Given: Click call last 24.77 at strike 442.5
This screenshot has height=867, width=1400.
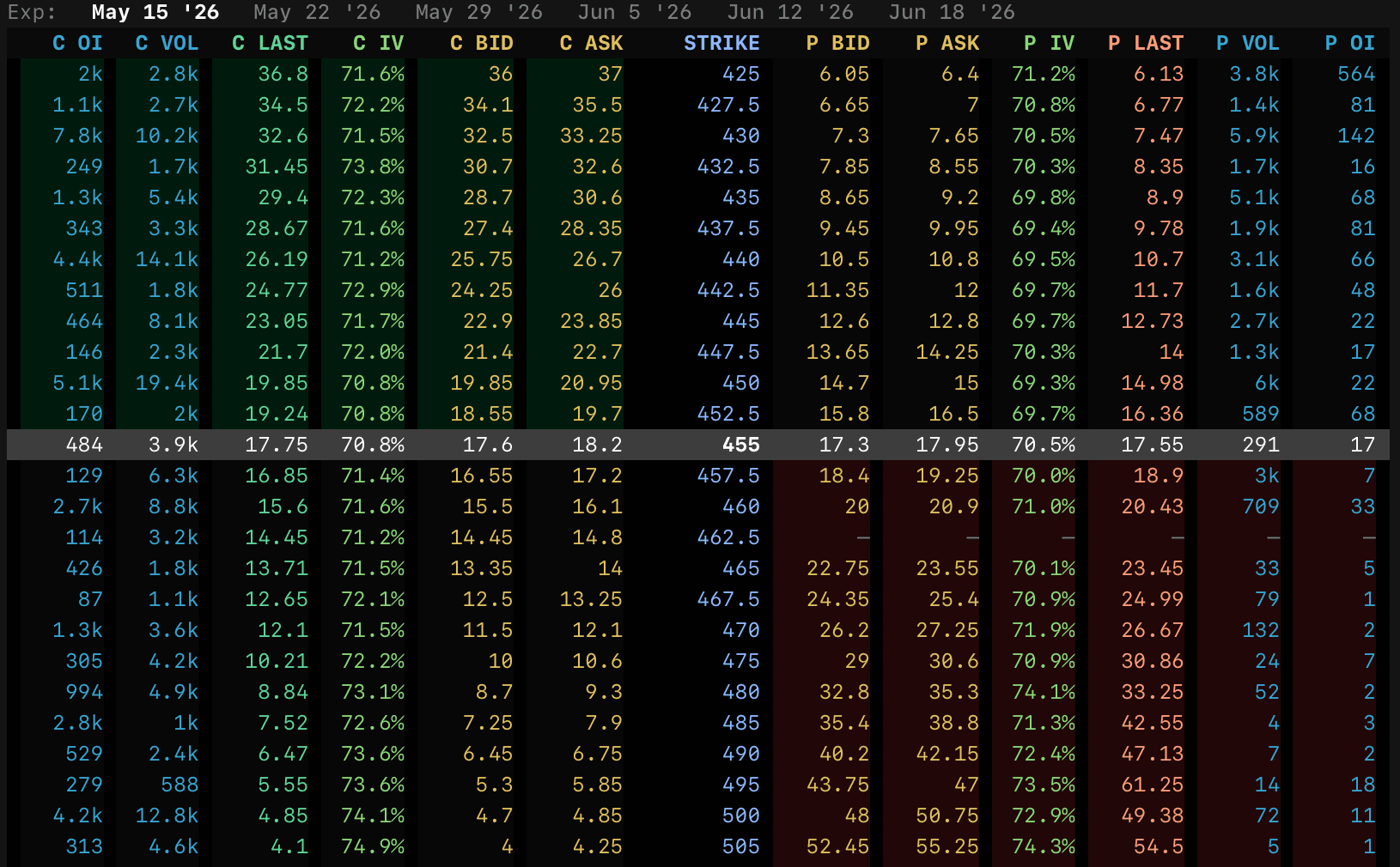Looking at the screenshot, I should pyautogui.click(x=276, y=290).
